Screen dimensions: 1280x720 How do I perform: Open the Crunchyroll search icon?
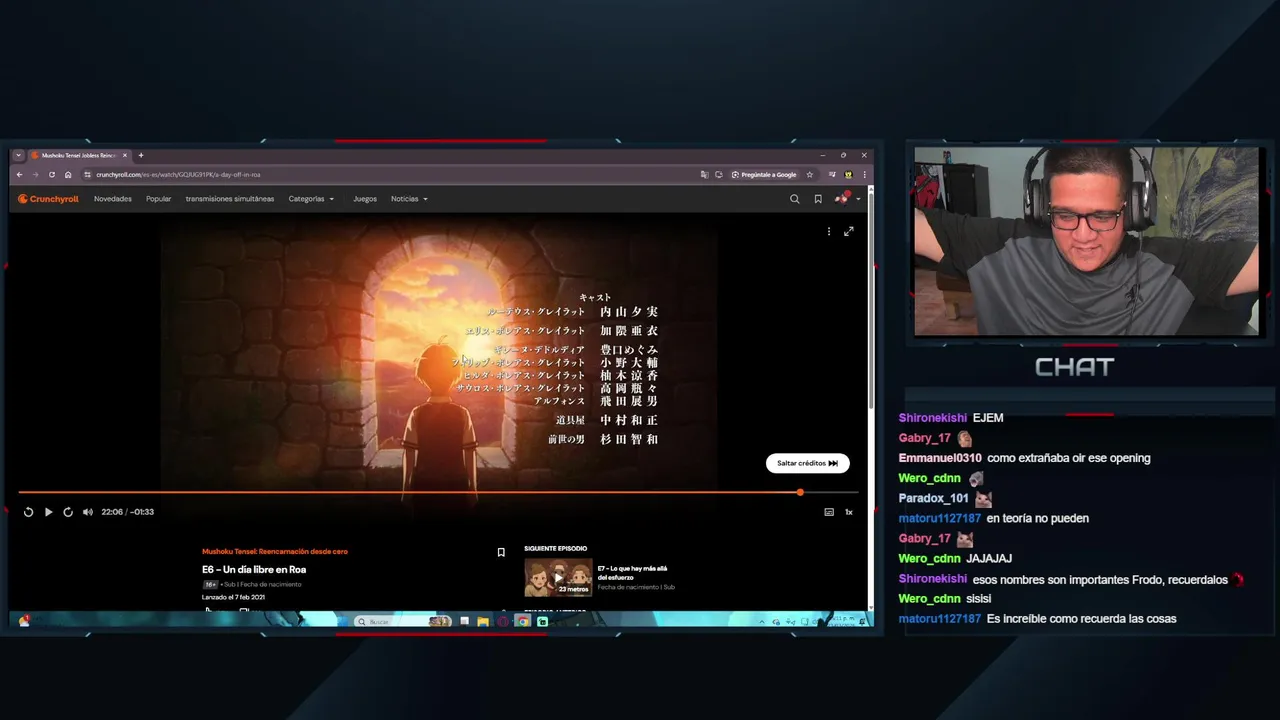tap(795, 199)
